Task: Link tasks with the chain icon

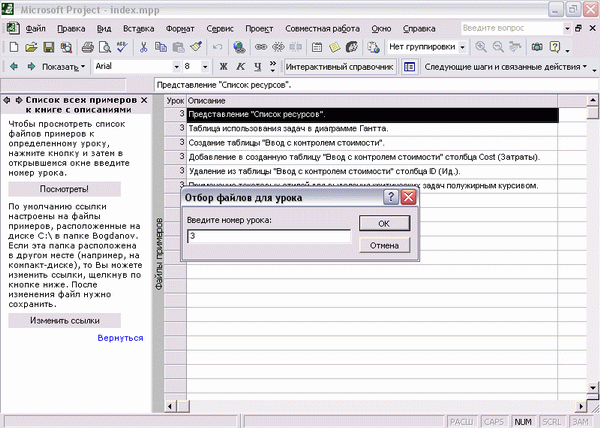Action: click(261, 47)
